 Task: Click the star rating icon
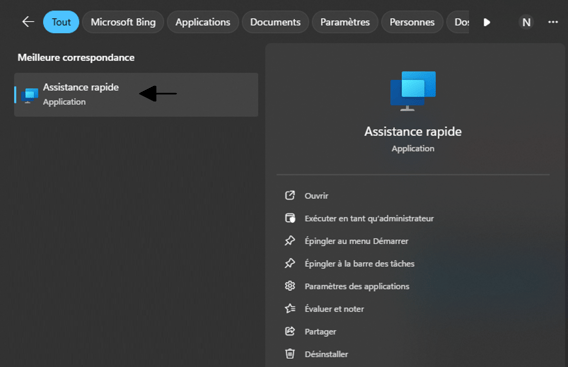(x=290, y=309)
